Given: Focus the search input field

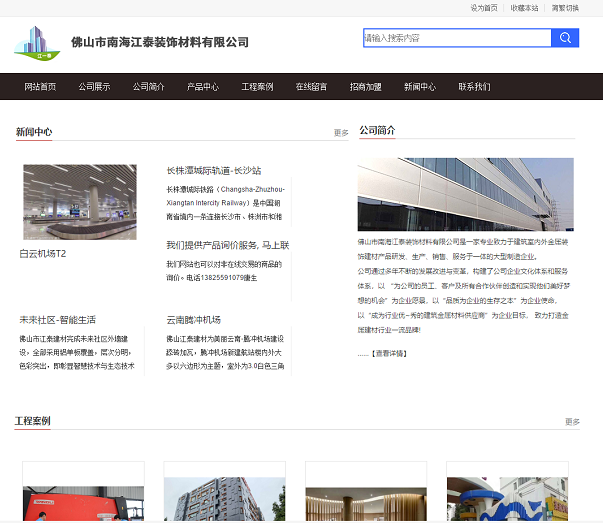Looking at the screenshot, I should pyautogui.click(x=456, y=38).
